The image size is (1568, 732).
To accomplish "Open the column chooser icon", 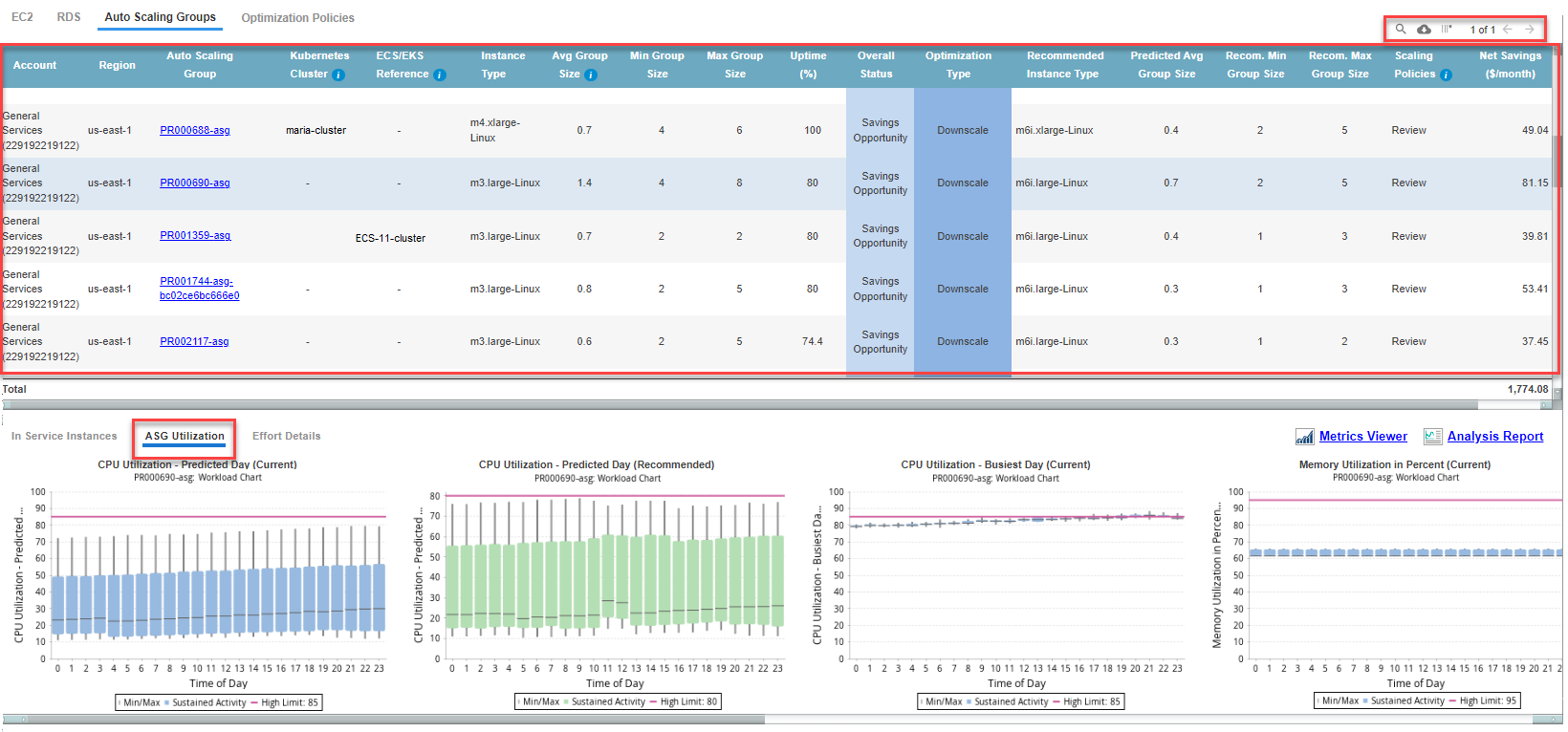I will click(x=1448, y=30).
